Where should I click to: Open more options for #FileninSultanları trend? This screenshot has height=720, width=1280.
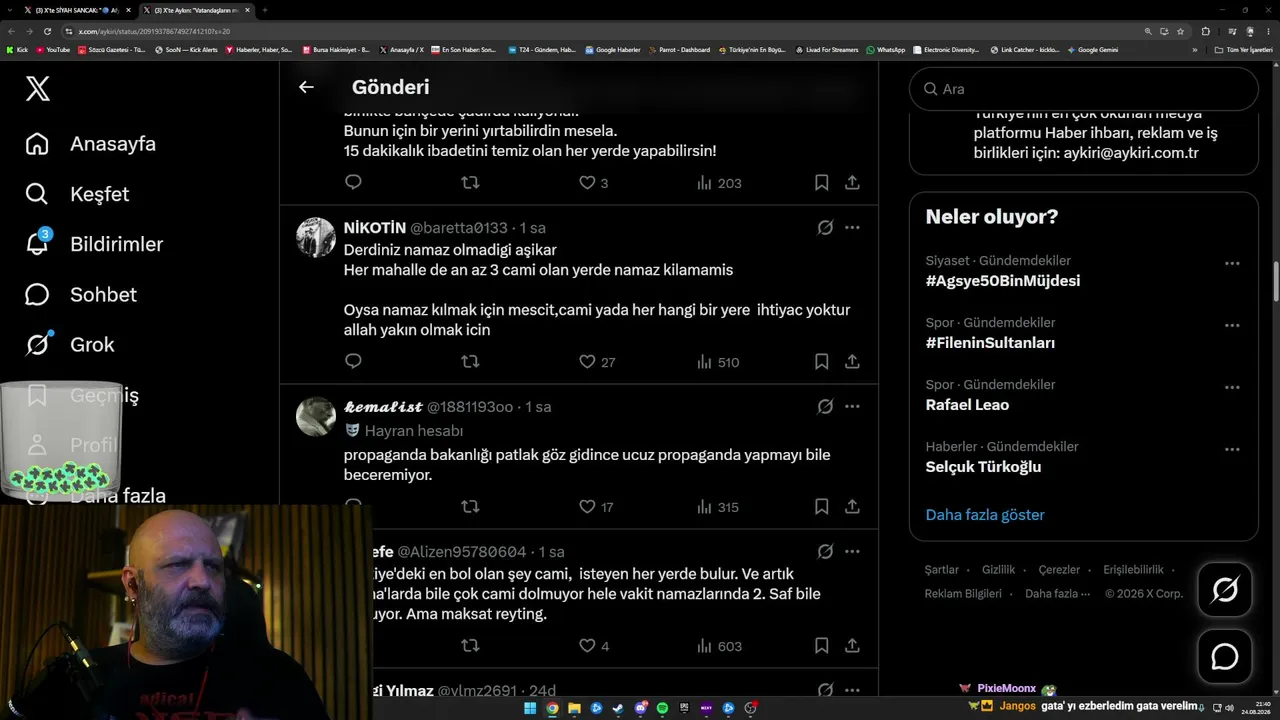click(x=1232, y=326)
